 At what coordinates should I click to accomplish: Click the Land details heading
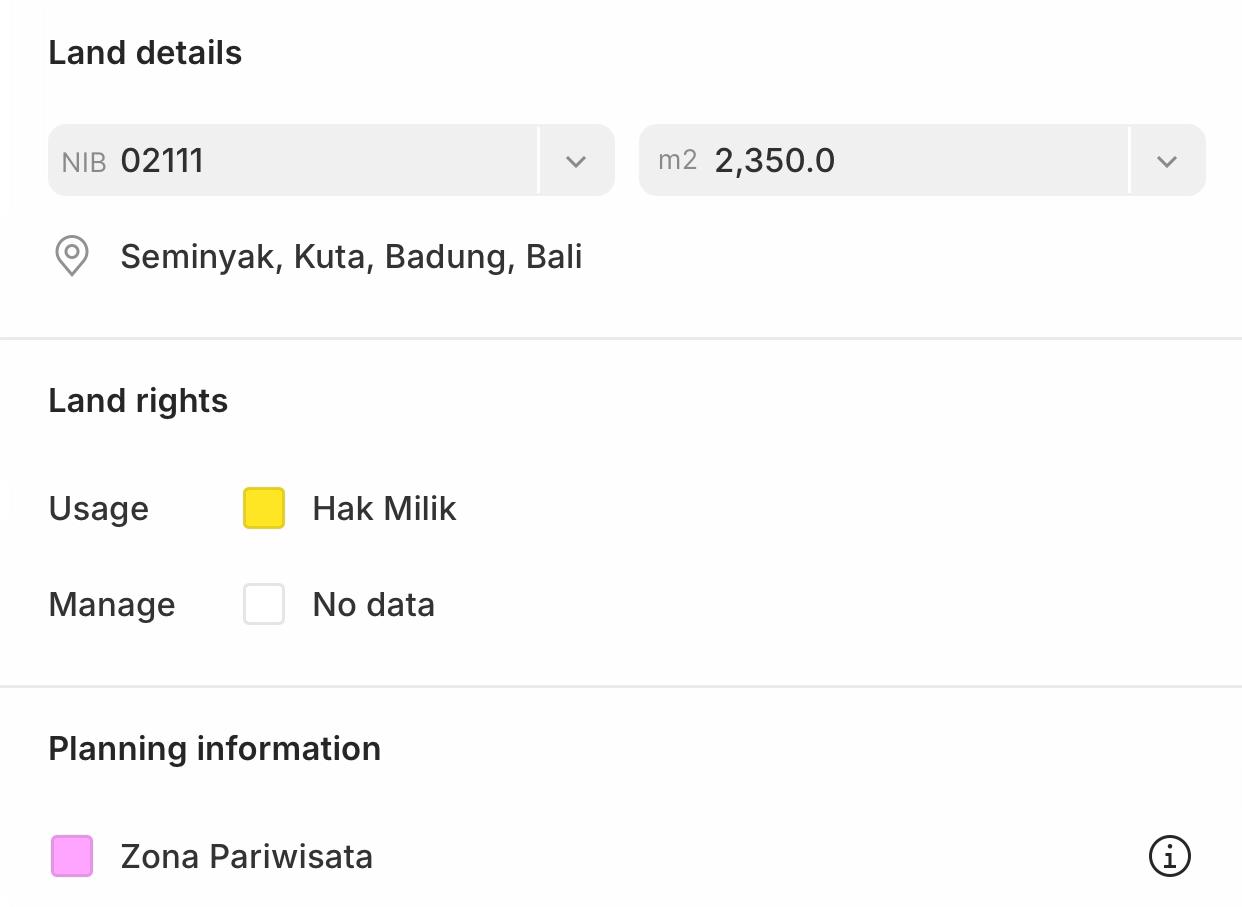tap(145, 53)
